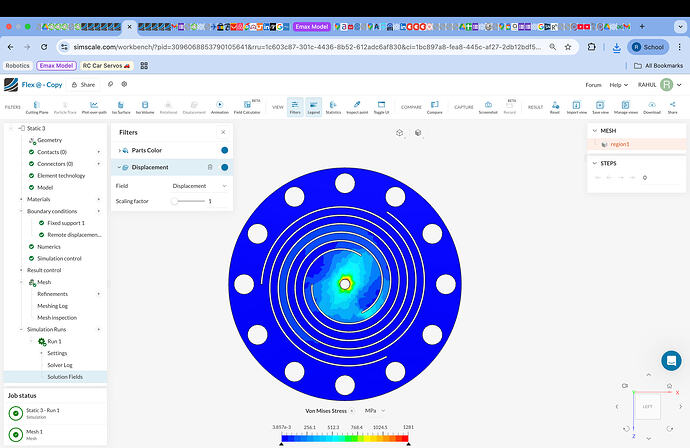The width and height of the screenshot is (690, 448).
Task: Click the Share button
Action: point(83,85)
